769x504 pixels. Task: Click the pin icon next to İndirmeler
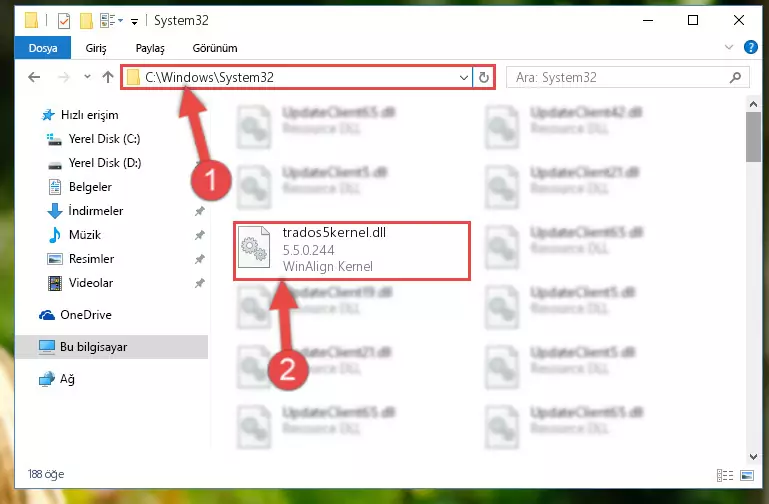(200, 211)
